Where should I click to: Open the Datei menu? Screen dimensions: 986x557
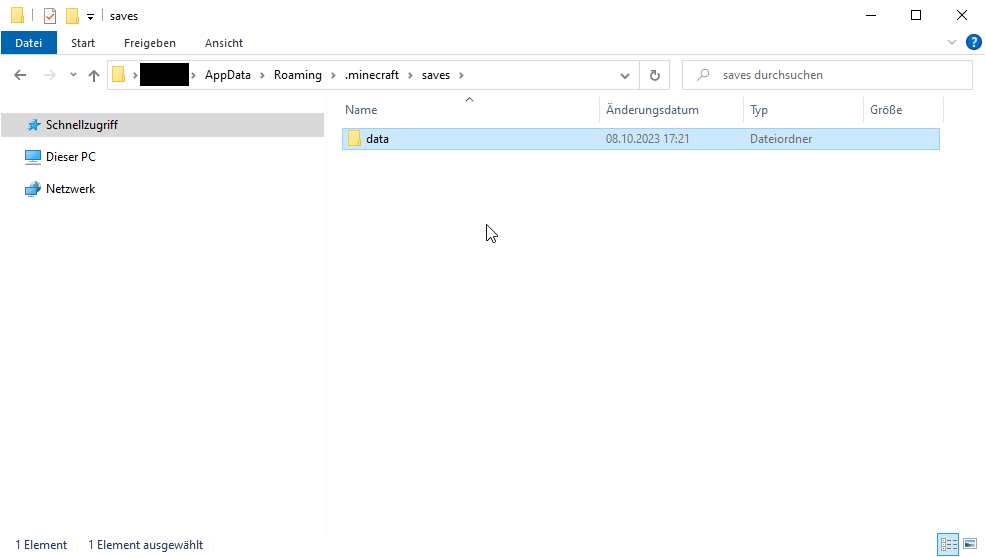[29, 43]
